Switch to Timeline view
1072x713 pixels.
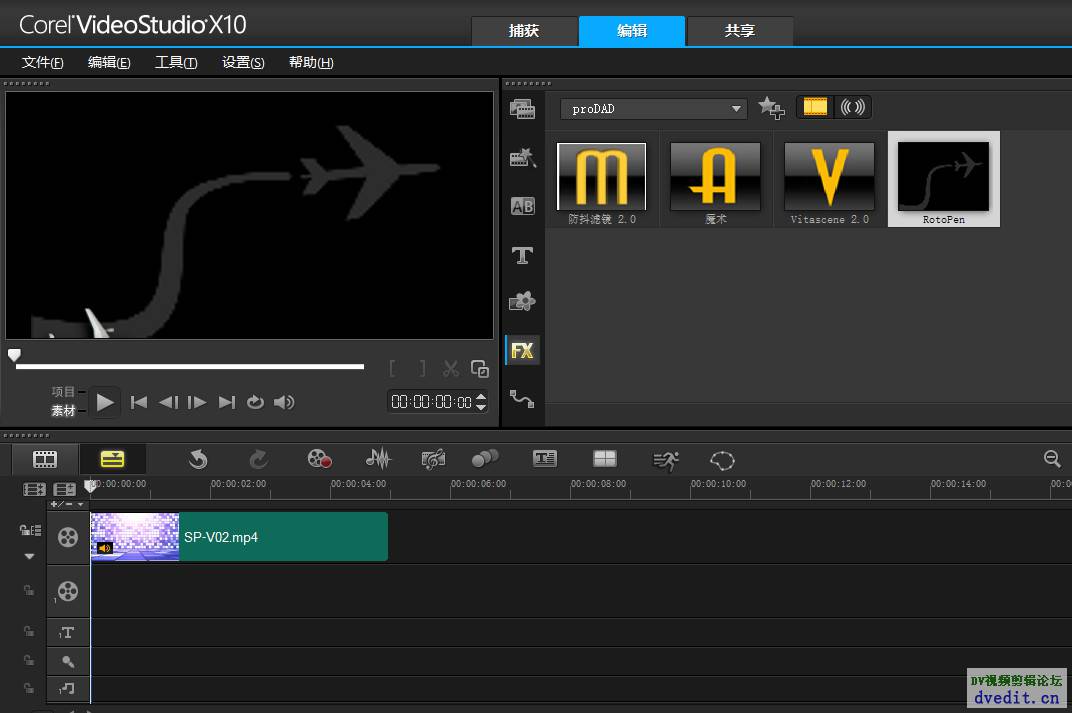pyautogui.click(x=112, y=459)
